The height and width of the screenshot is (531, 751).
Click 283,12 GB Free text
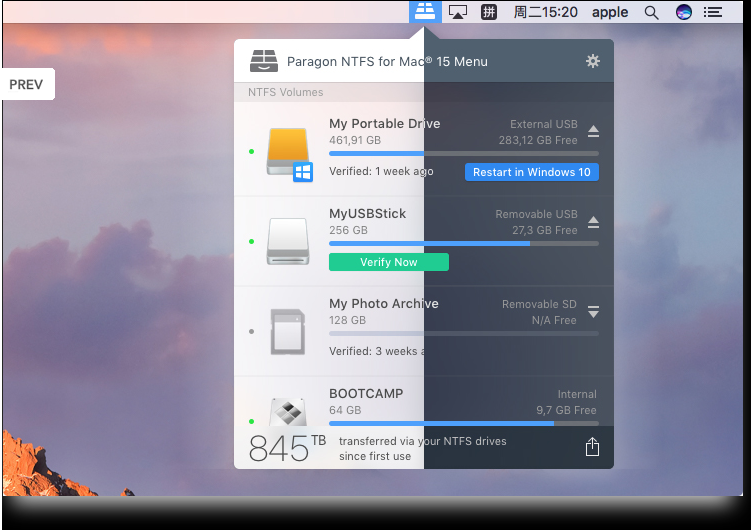(538, 140)
